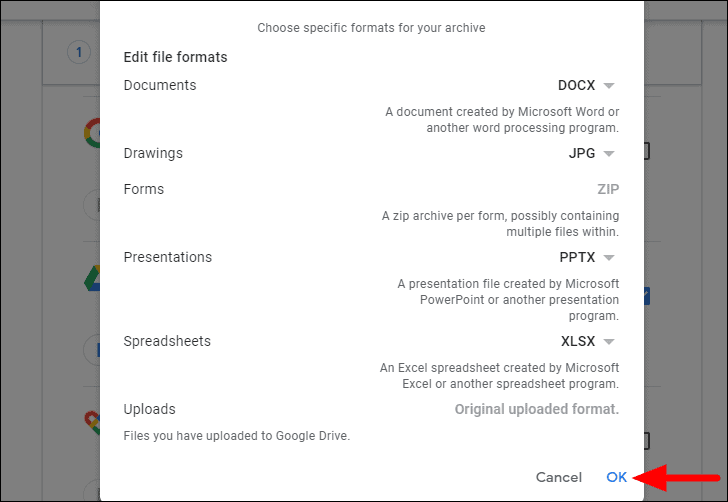Expand the Drawings JPG format dropdown
Screen dimensions: 728x502
pyautogui.click(x=591, y=154)
